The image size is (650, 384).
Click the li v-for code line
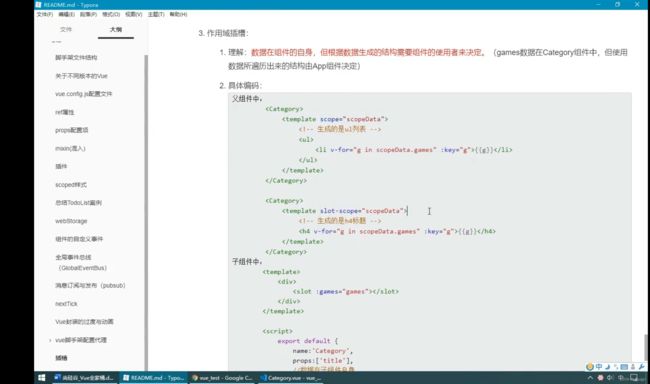click(414, 150)
